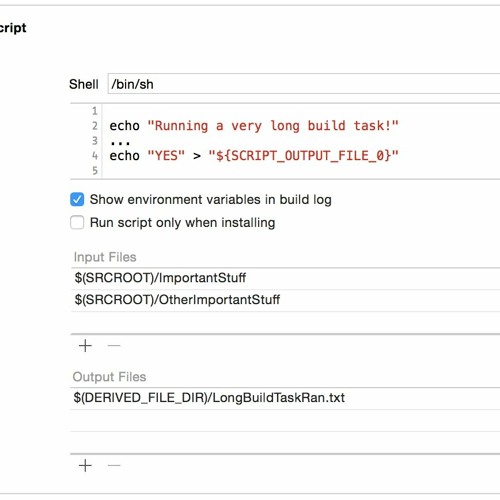Click the Output Files section label
Image resolution: width=500 pixels, height=500 pixels.
pos(109,377)
